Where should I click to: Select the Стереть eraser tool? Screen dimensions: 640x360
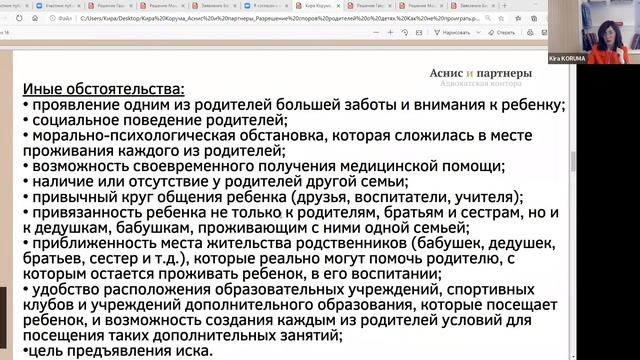pyautogui.click(x=502, y=32)
